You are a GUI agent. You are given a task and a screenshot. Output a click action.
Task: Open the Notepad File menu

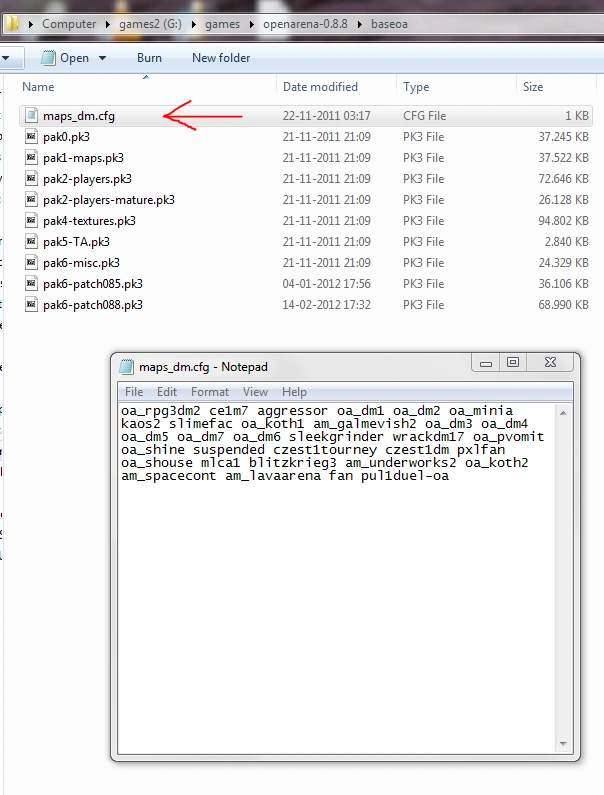[134, 392]
